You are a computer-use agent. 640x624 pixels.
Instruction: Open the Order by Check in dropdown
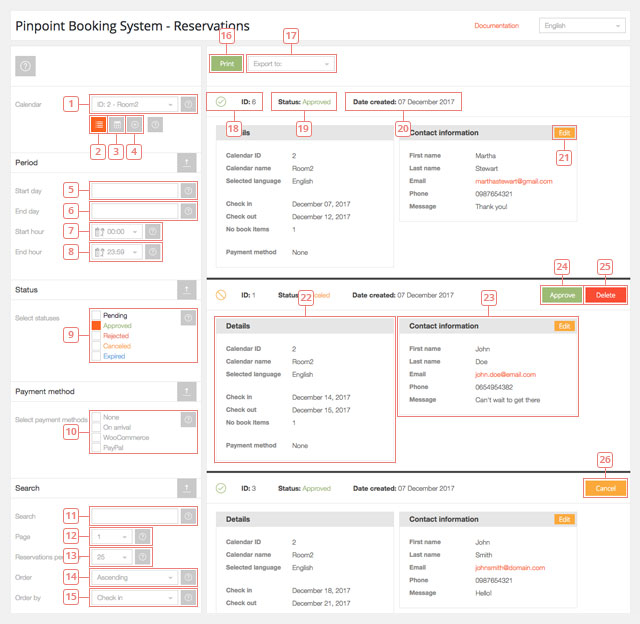(135, 598)
